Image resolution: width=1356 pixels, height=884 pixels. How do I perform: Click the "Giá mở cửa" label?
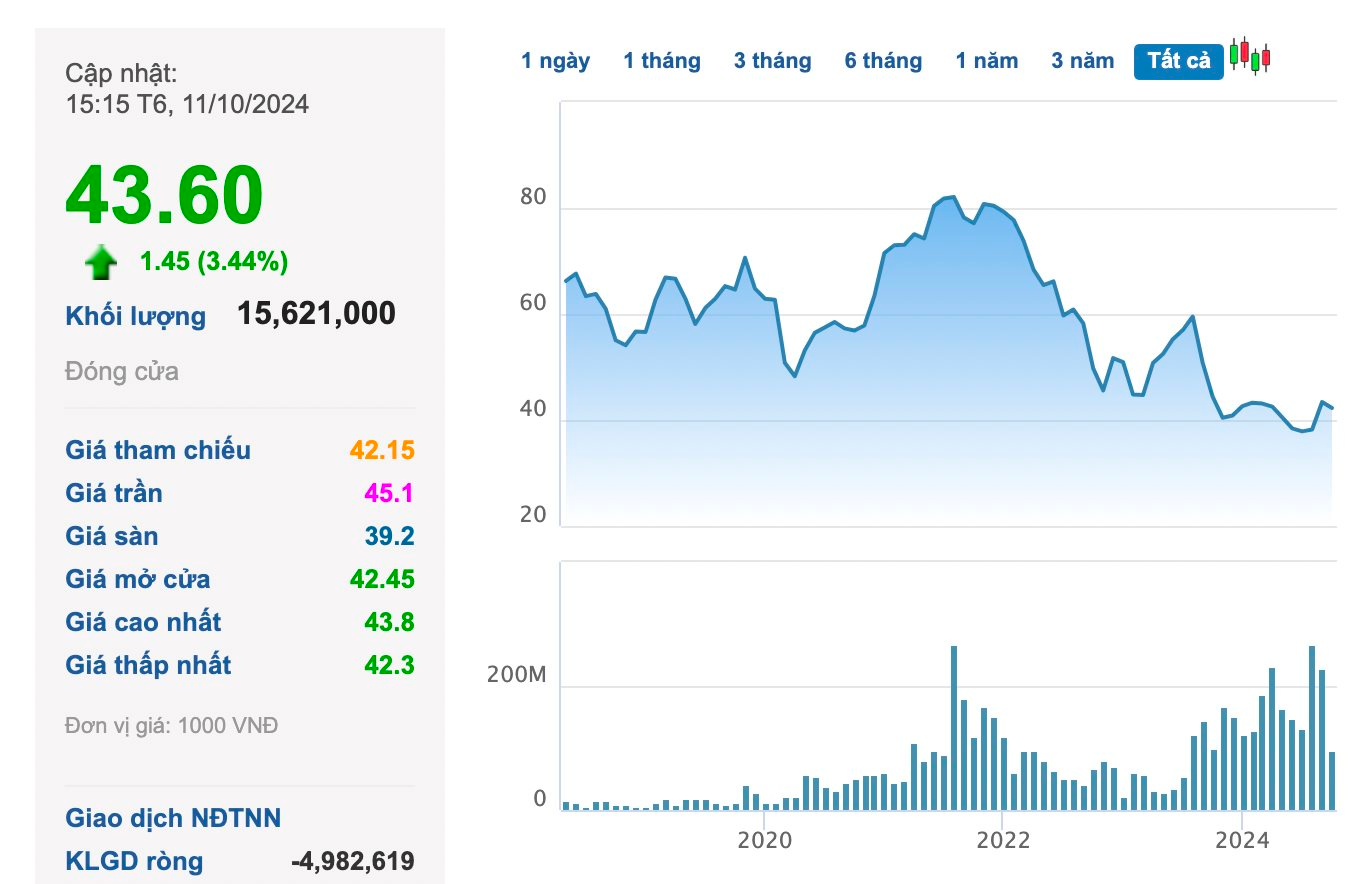point(138,579)
